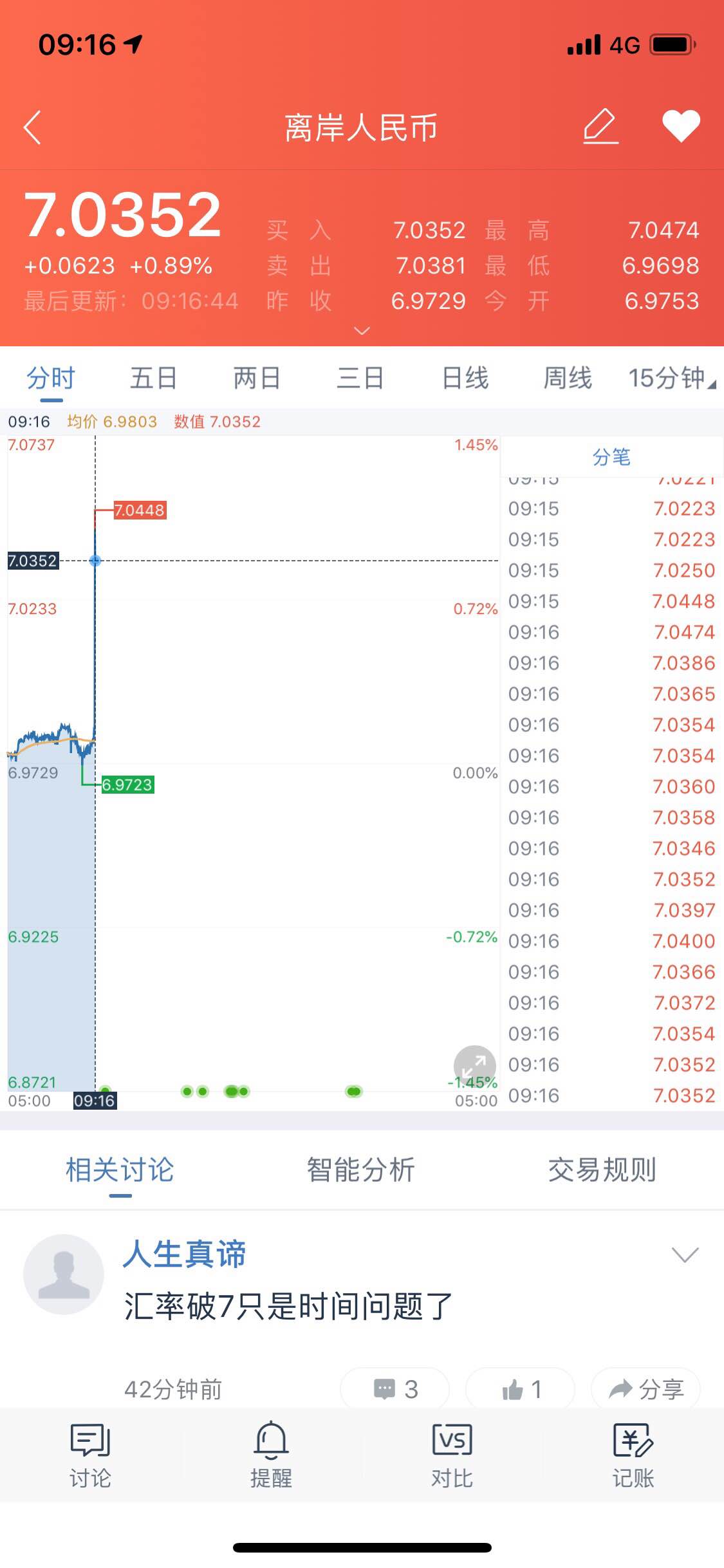Screen dimensions: 724x1568
Task: Tap the 记账 bookkeeping icon
Action: click(633, 1455)
